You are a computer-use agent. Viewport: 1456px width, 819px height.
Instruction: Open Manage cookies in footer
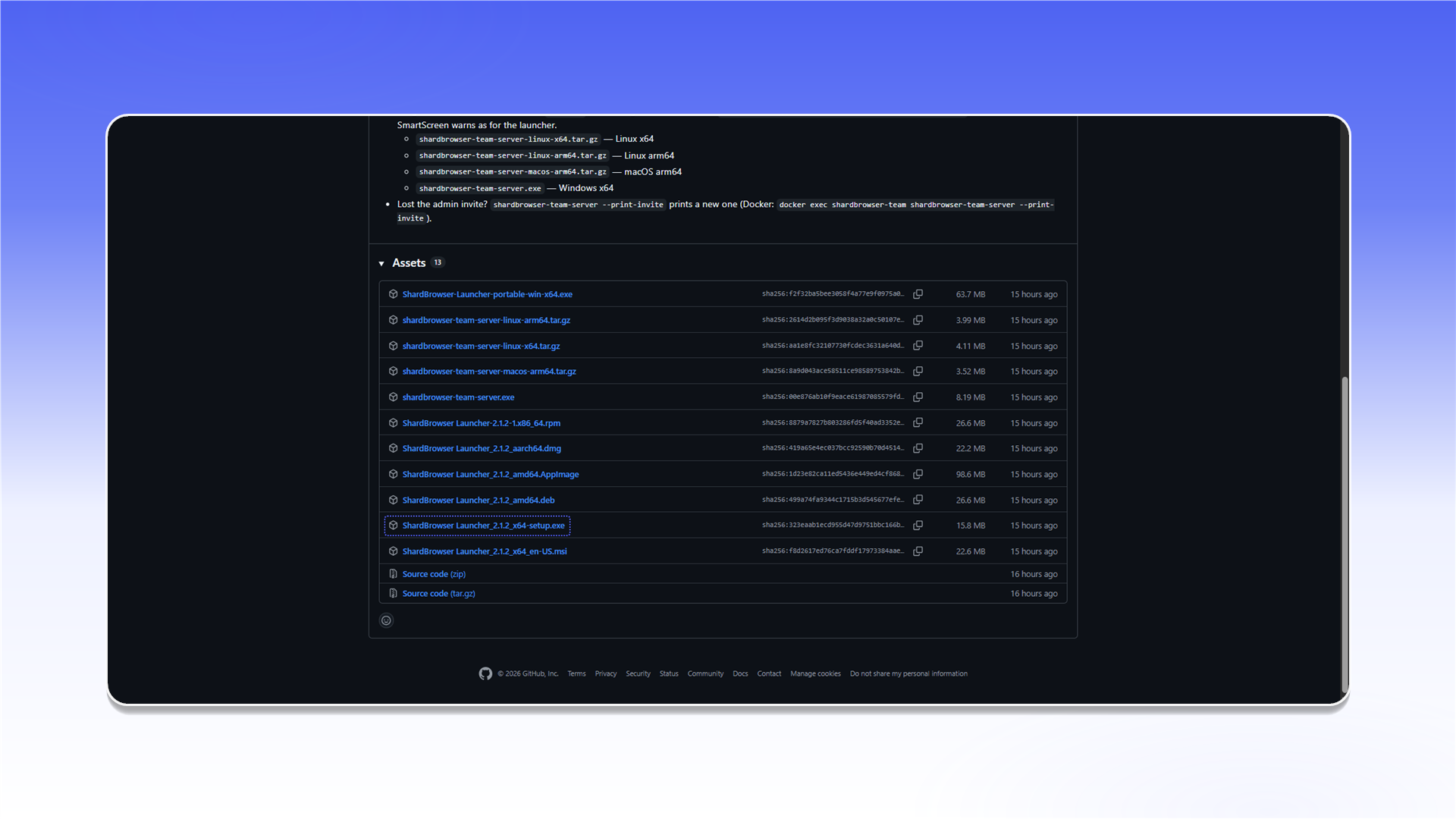pos(815,673)
